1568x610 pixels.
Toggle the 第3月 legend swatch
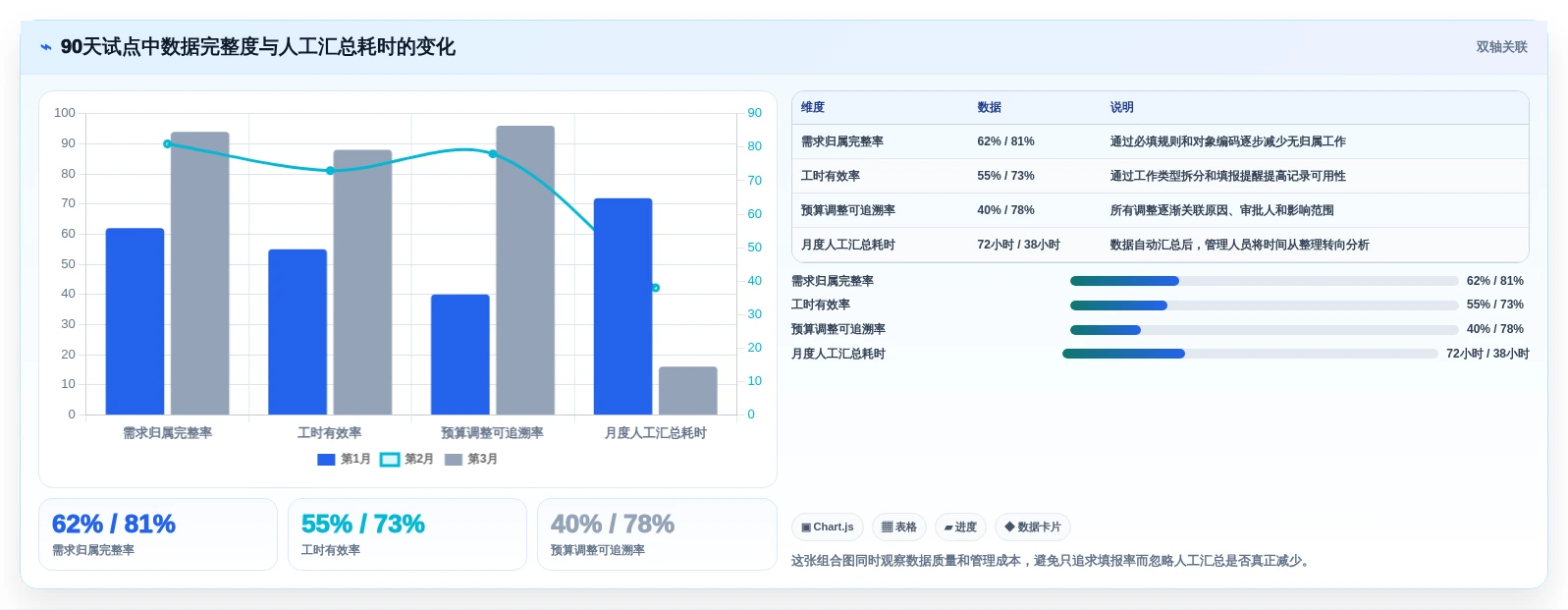(x=454, y=460)
